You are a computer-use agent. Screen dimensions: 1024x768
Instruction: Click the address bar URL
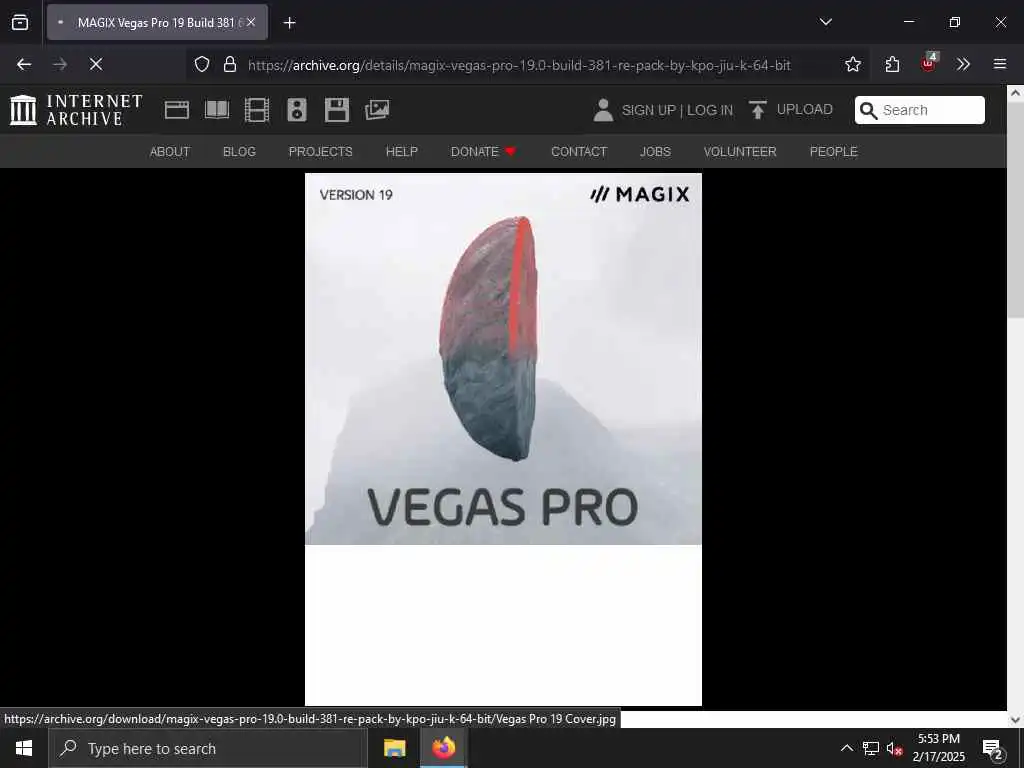(x=519, y=65)
